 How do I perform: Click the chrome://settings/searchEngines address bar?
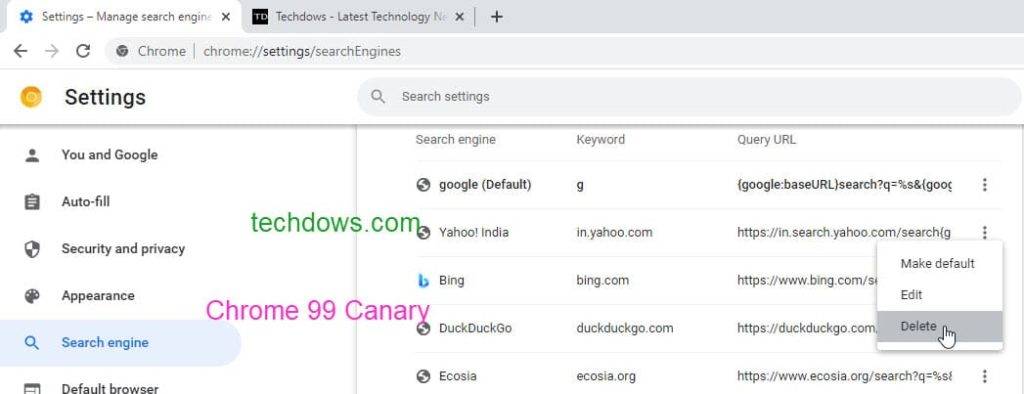tap(302, 51)
